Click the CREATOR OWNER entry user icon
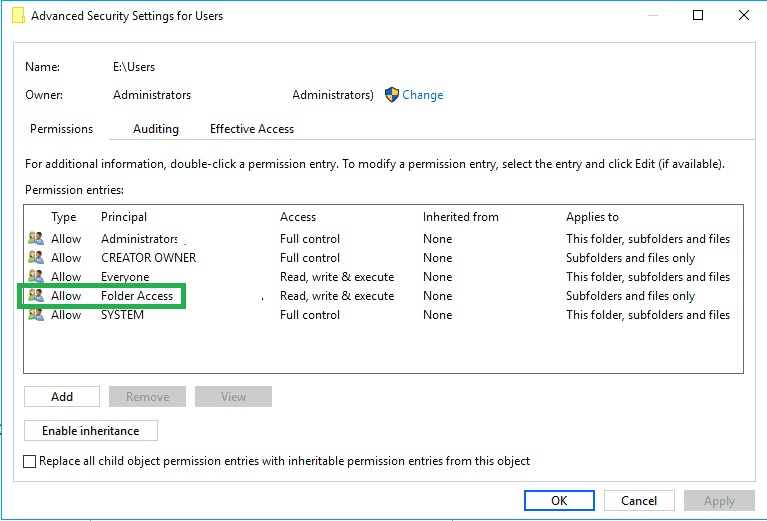Screen dimensions: 767x521 pyautogui.click(x=36, y=257)
